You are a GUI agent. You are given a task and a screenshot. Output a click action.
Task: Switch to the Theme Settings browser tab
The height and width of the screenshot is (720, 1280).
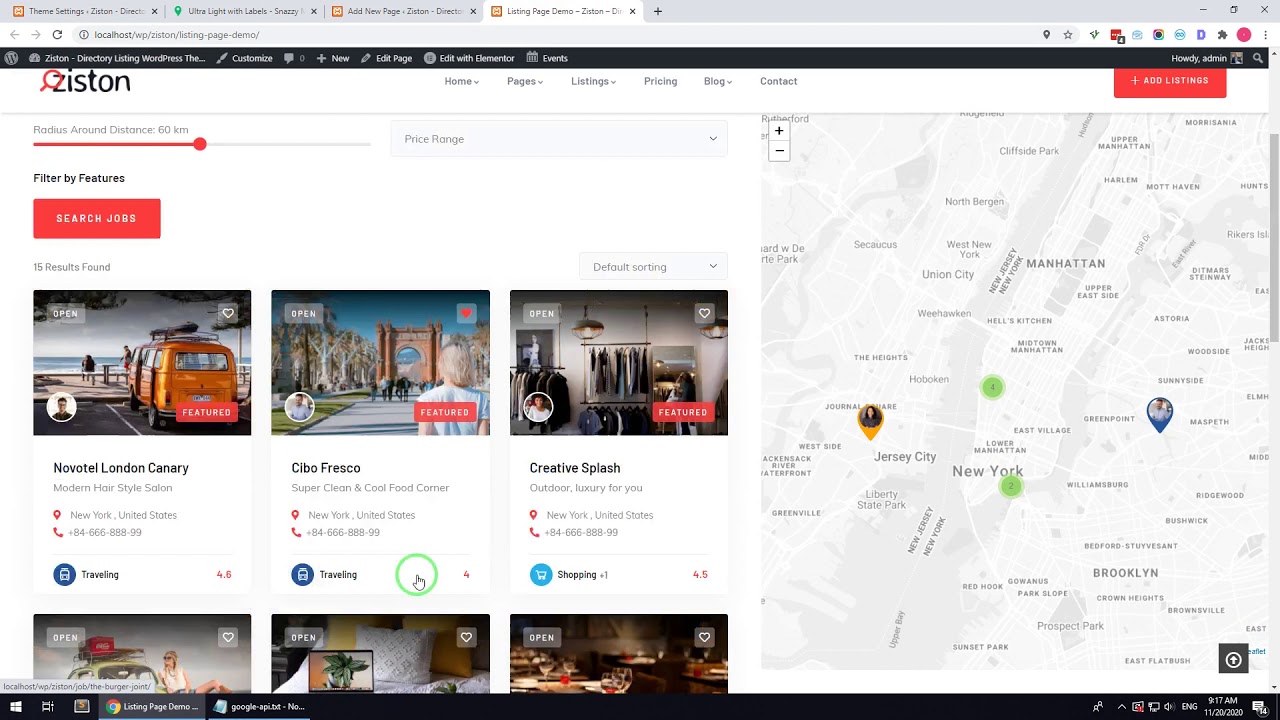pyautogui.click(x=84, y=12)
